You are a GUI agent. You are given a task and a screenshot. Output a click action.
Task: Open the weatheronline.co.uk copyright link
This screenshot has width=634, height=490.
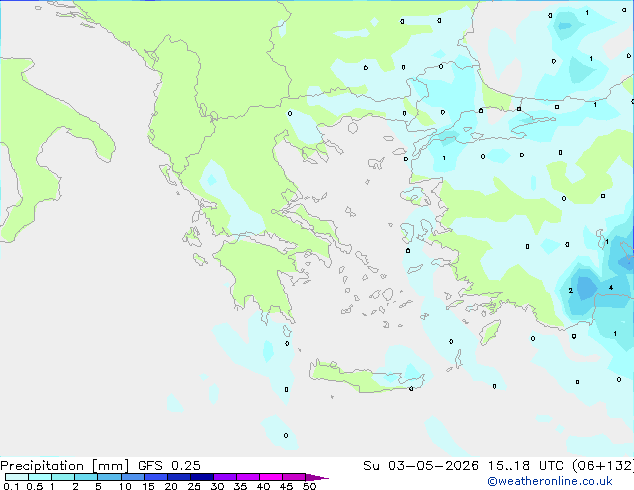click(549, 481)
